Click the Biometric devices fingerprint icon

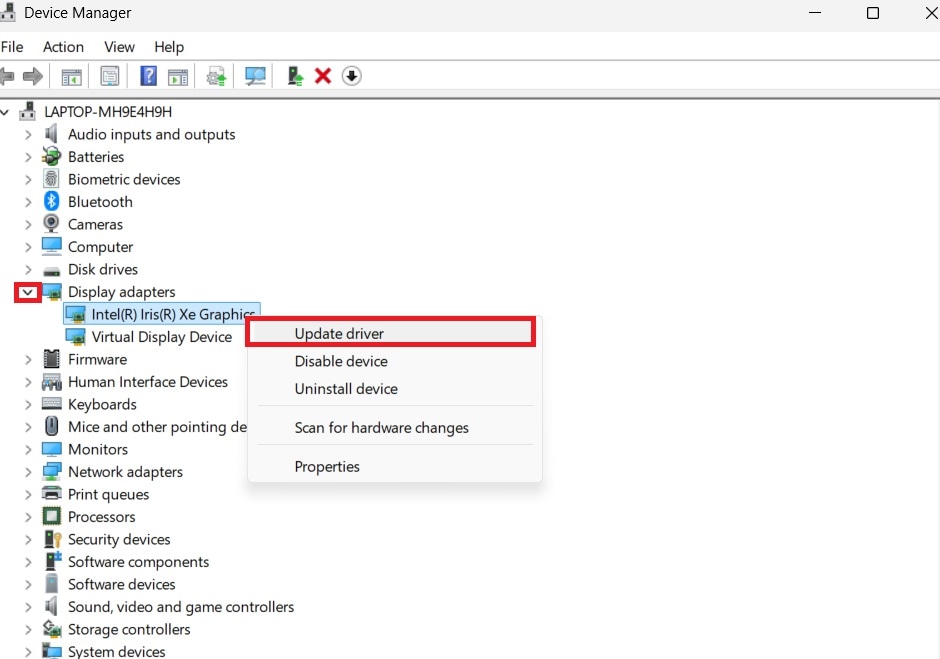click(52, 179)
